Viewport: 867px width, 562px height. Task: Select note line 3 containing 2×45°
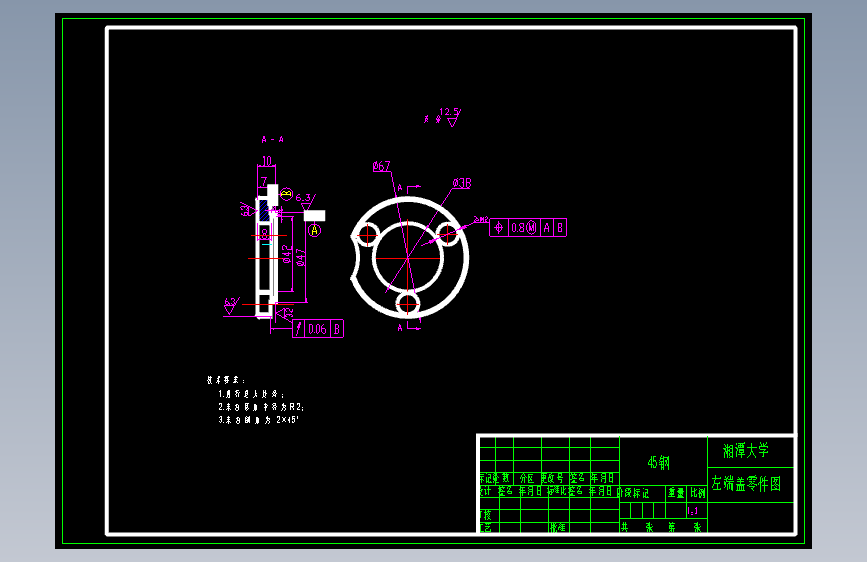click(258, 420)
